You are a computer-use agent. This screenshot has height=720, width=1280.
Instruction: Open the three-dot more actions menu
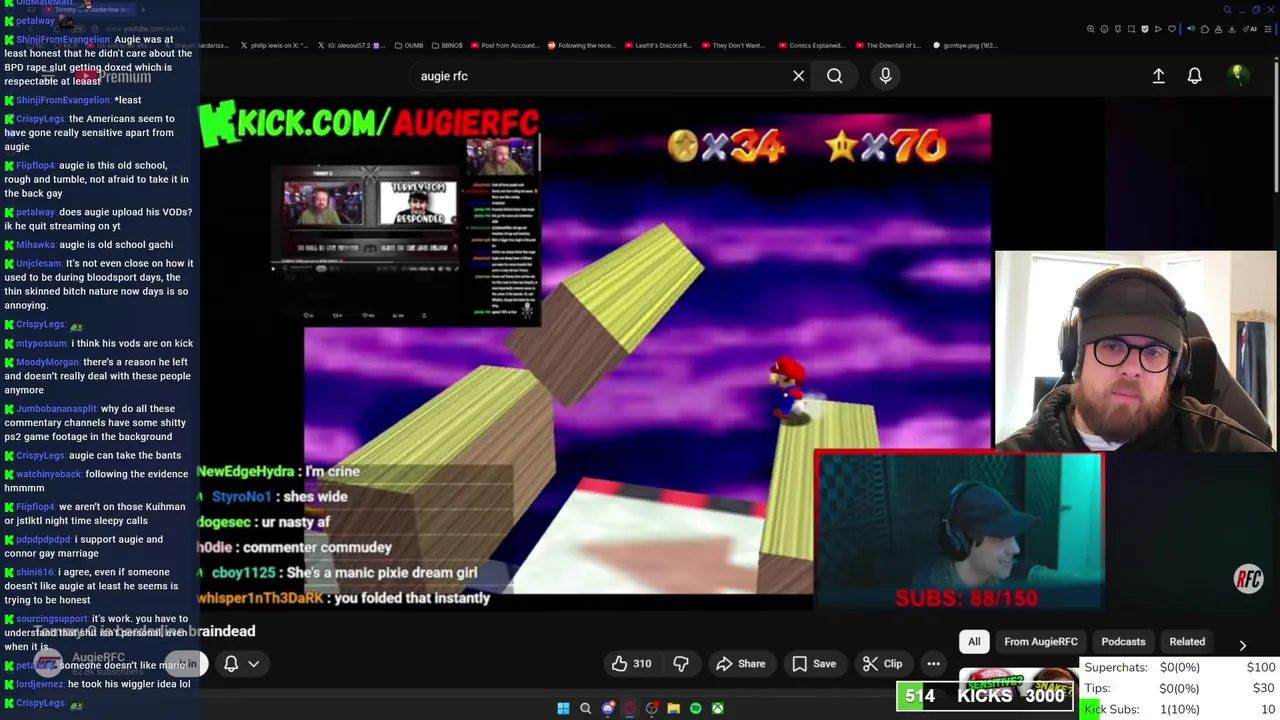pos(933,664)
